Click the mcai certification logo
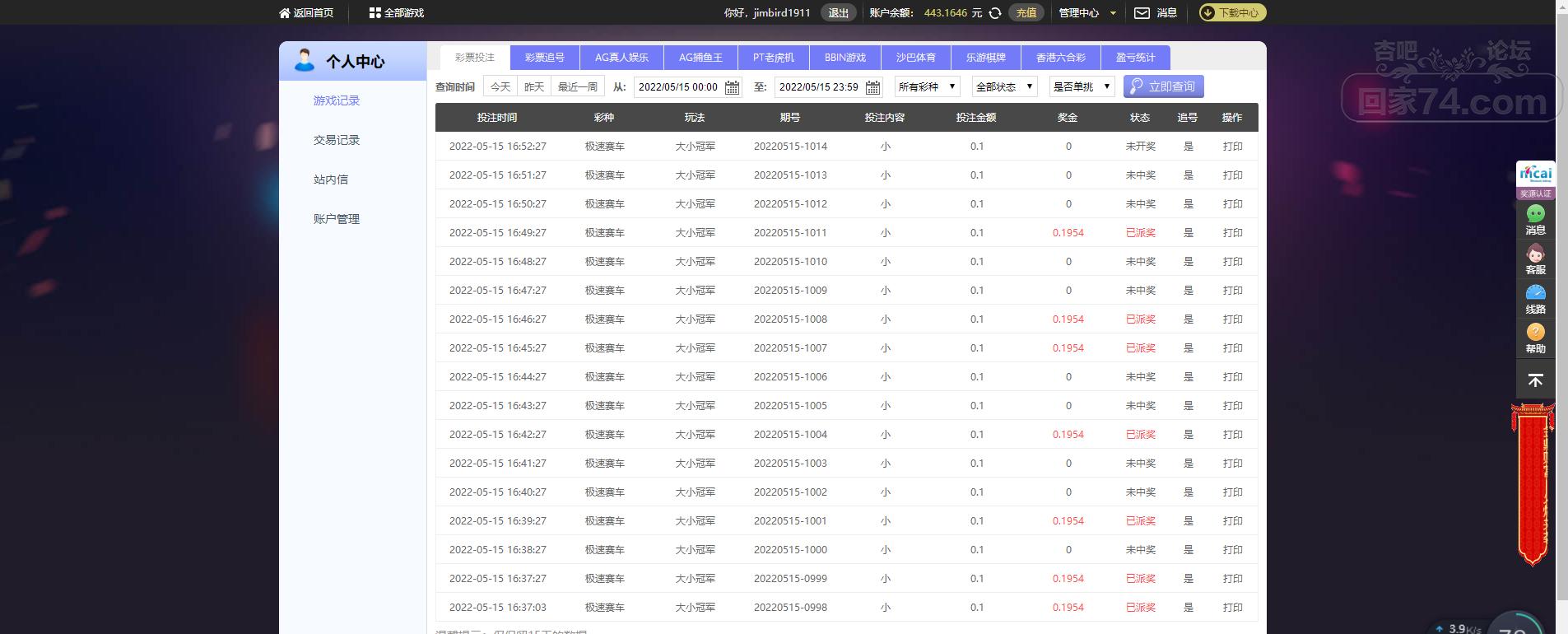The width and height of the screenshot is (1568, 634). 1536,179
